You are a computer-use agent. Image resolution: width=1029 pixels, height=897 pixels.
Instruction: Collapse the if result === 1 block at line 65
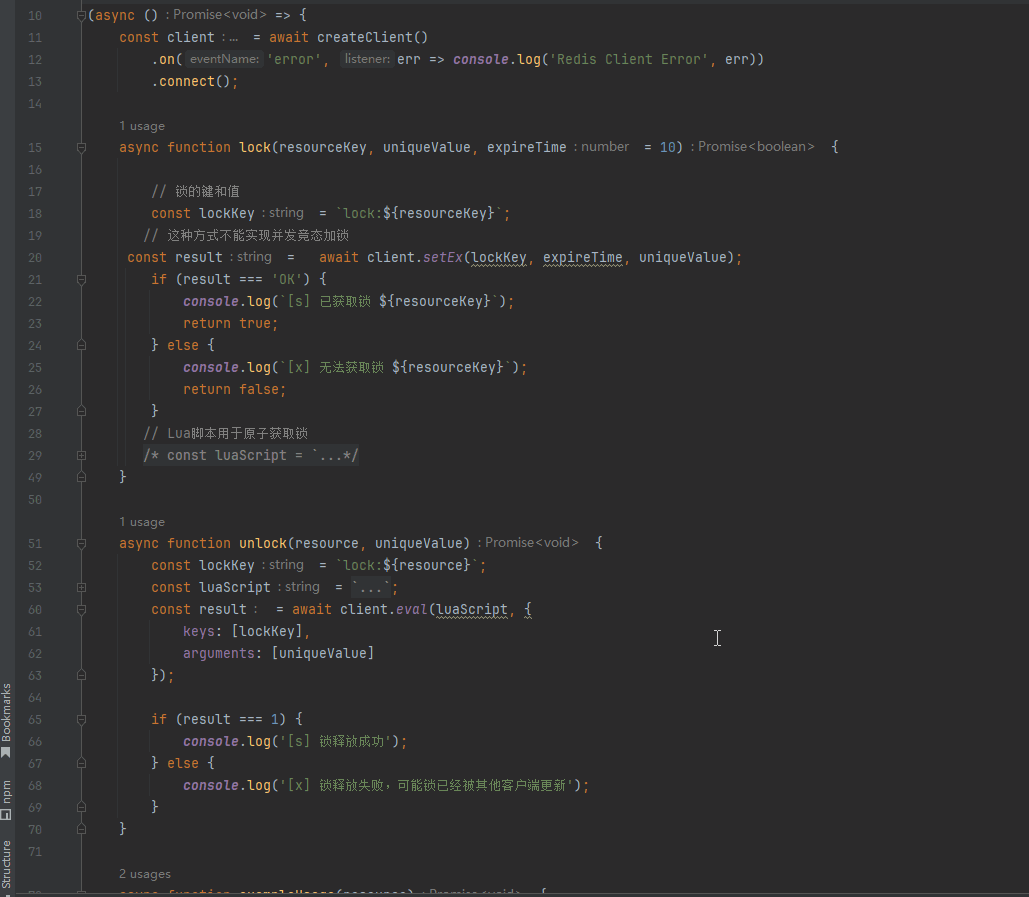point(81,720)
